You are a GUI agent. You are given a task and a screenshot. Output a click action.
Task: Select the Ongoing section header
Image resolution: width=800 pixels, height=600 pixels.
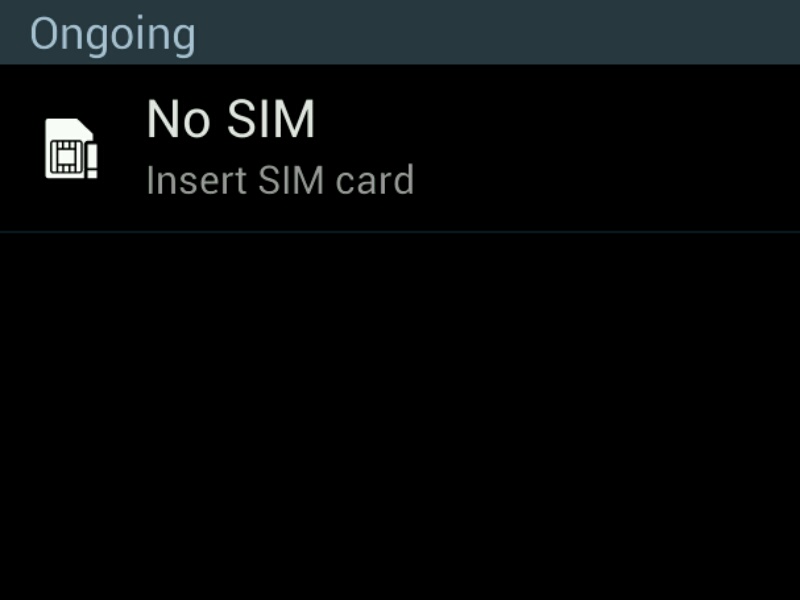400,32
